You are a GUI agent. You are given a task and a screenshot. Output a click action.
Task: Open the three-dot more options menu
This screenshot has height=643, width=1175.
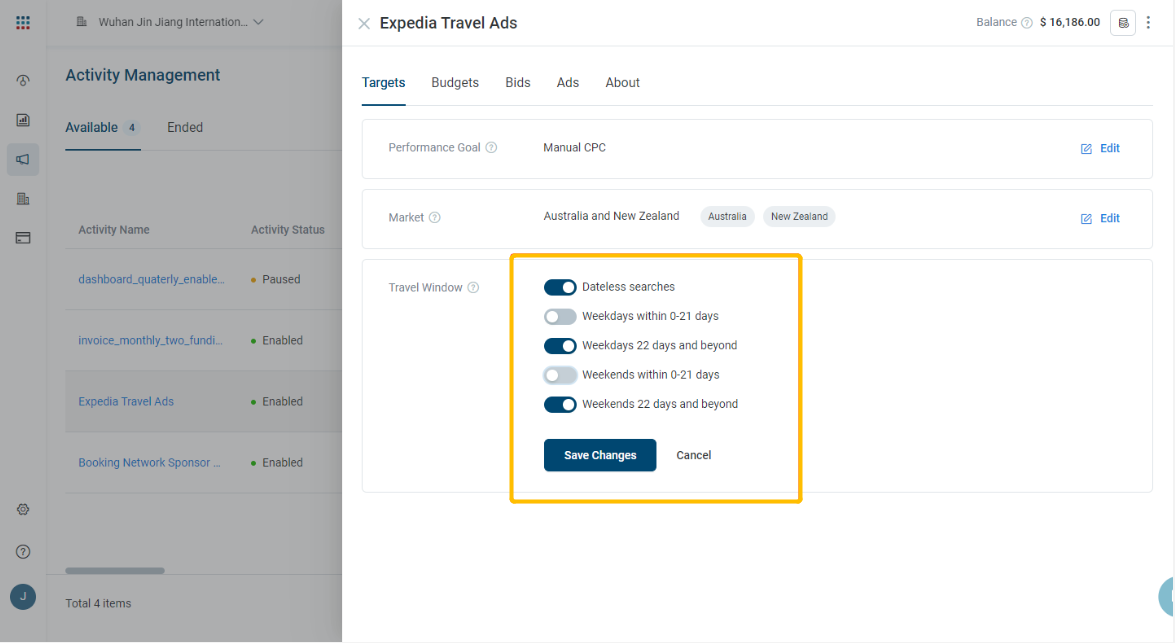pos(1148,22)
